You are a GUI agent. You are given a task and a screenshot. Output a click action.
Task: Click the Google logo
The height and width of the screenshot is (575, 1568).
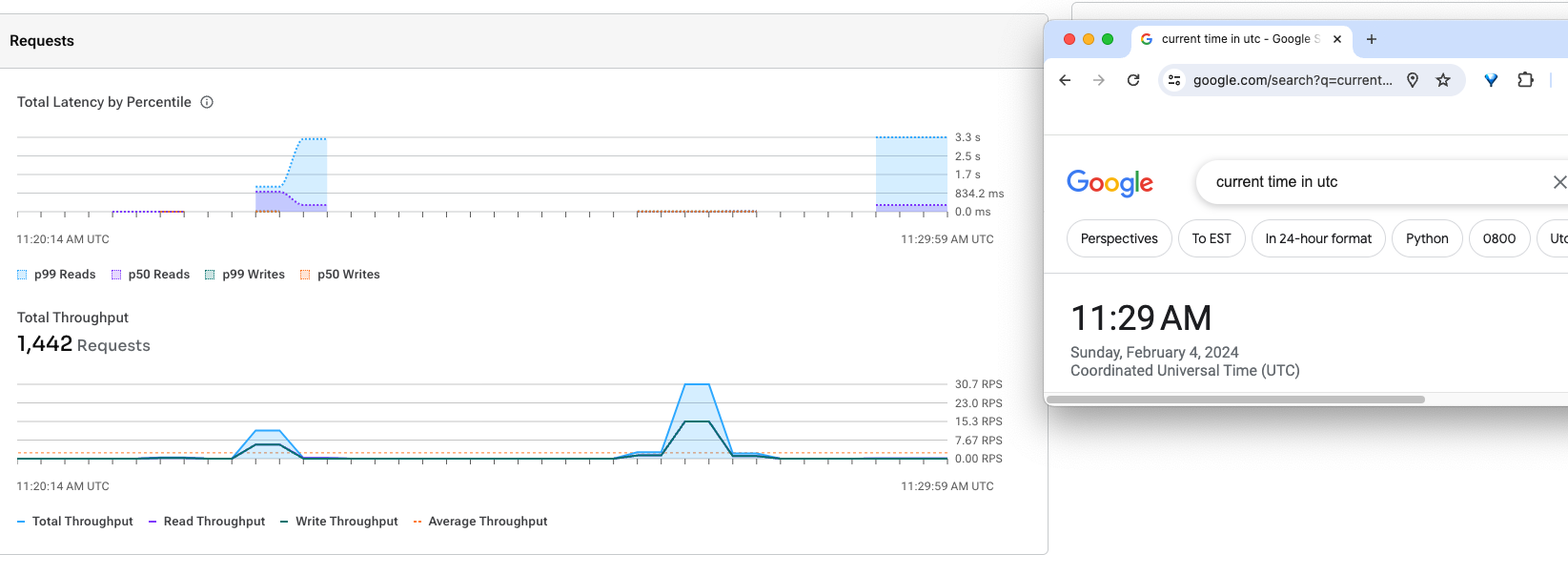[x=1110, y=182]
